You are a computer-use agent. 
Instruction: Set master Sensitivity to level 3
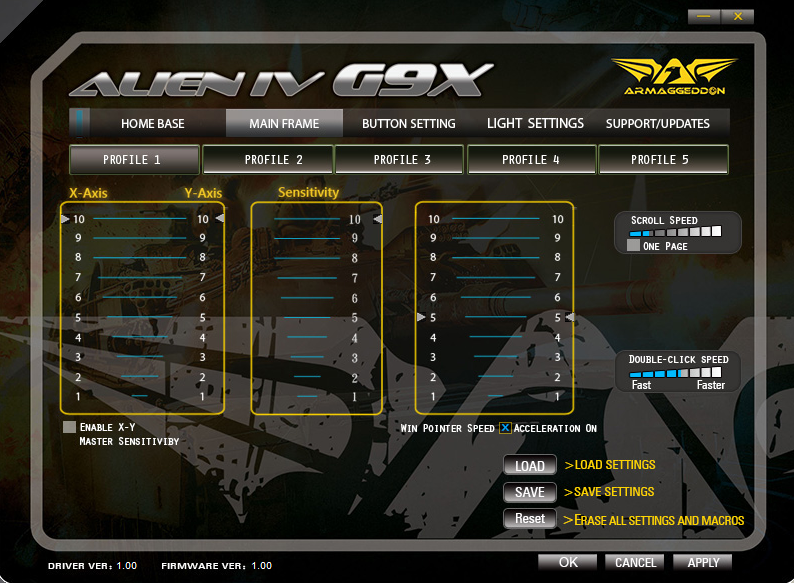point(354,358)
